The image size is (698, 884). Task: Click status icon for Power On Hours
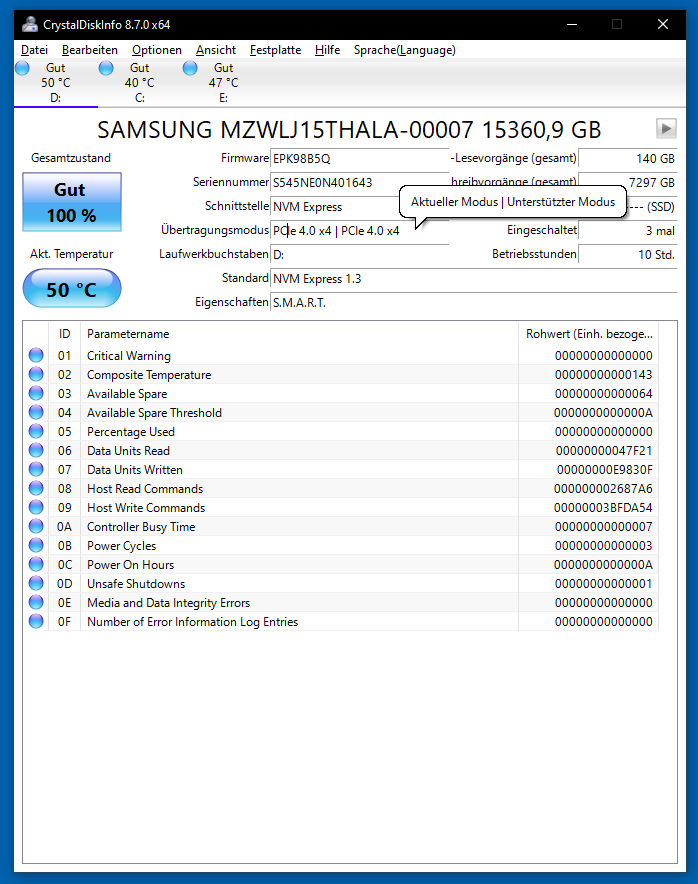(x=36, y=564)
